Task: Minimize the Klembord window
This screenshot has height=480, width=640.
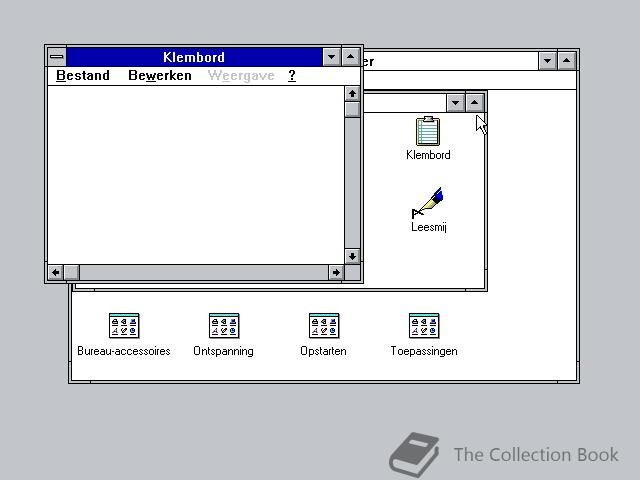Action: pos(331,57)
